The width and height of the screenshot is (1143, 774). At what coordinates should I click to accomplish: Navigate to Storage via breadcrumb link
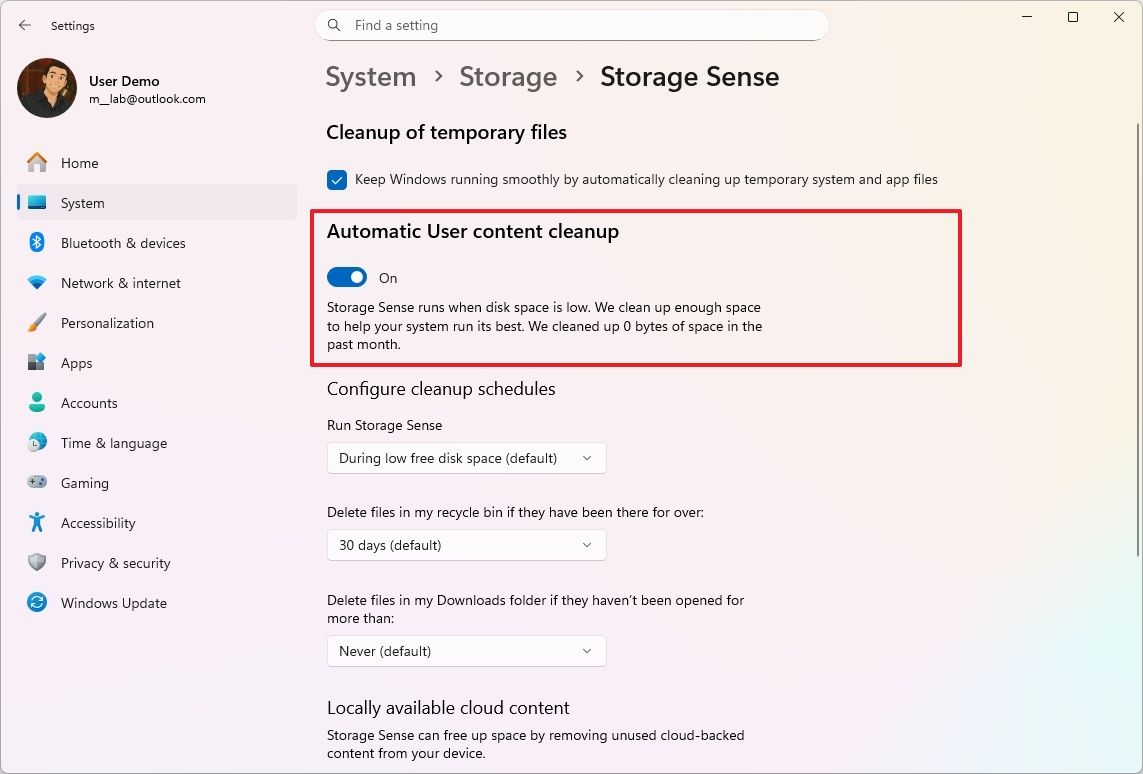coord(508,76)
